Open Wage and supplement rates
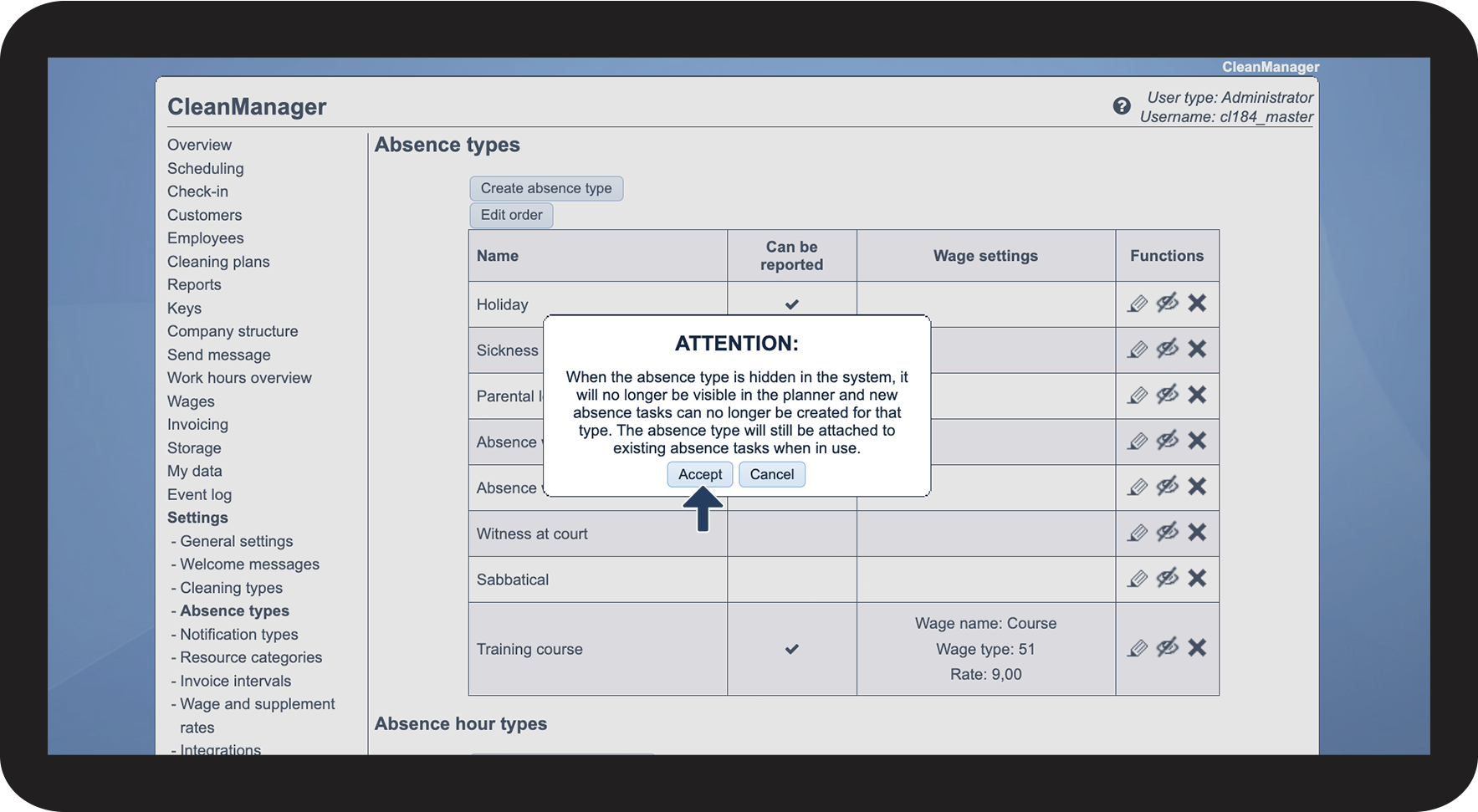Image resolution: width=1478 pixels, height=812 pixels. pyautogui.click(x=257, y=716)
